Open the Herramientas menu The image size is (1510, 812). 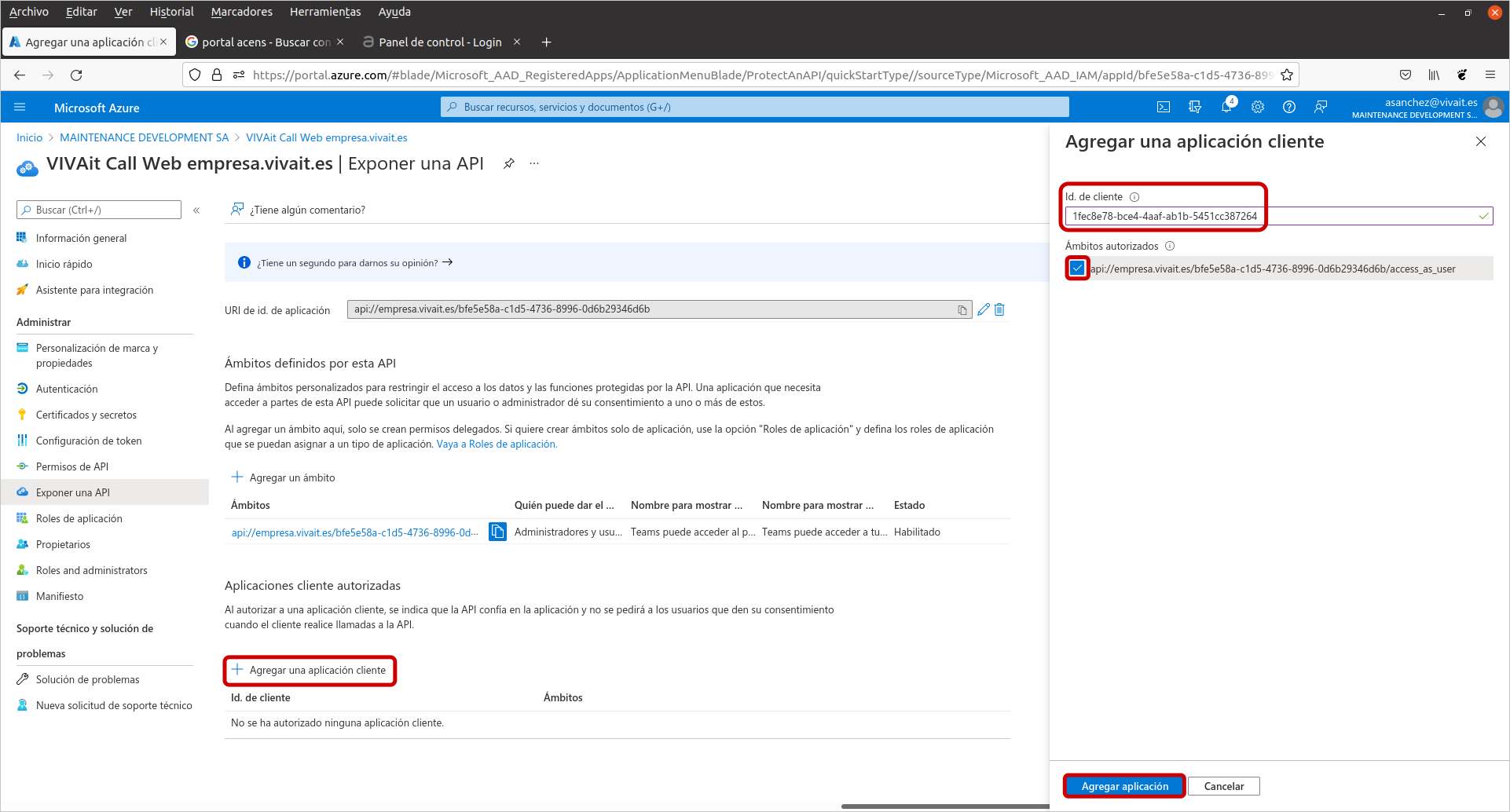pos(325,12)
